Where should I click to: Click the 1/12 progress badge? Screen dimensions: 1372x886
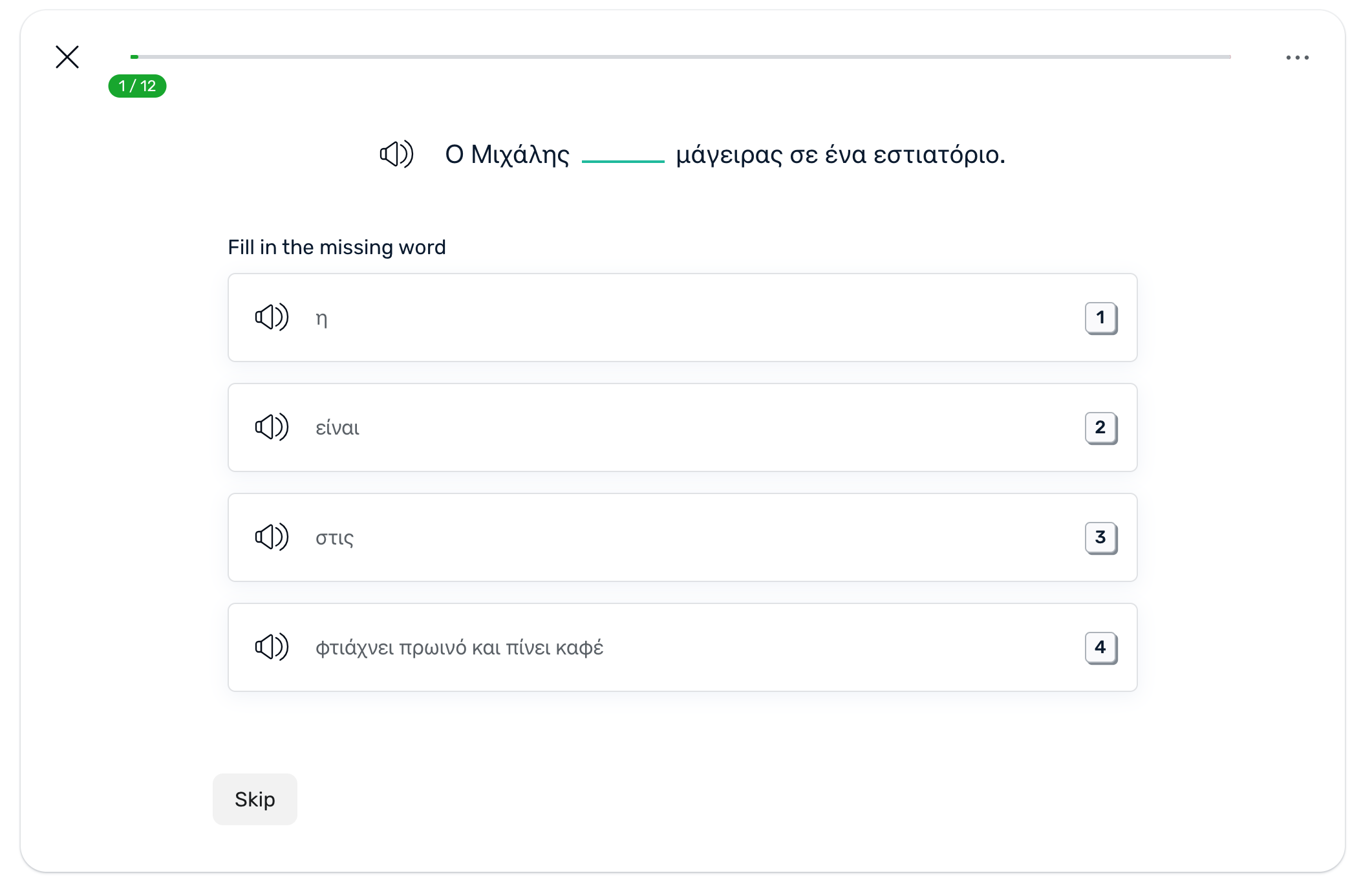136,85
